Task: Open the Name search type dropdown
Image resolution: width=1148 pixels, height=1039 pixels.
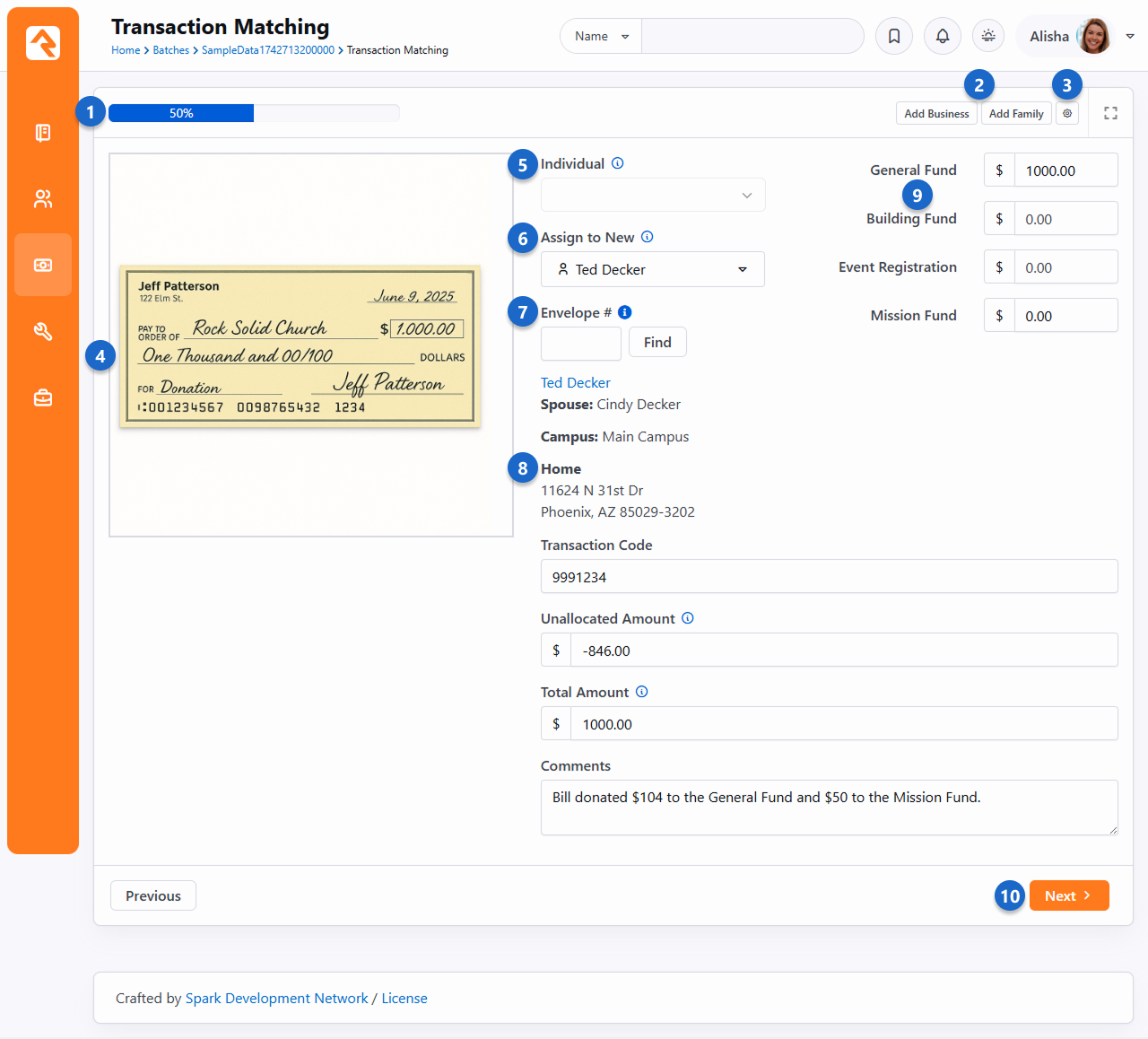Action: (x=601, y=37)
